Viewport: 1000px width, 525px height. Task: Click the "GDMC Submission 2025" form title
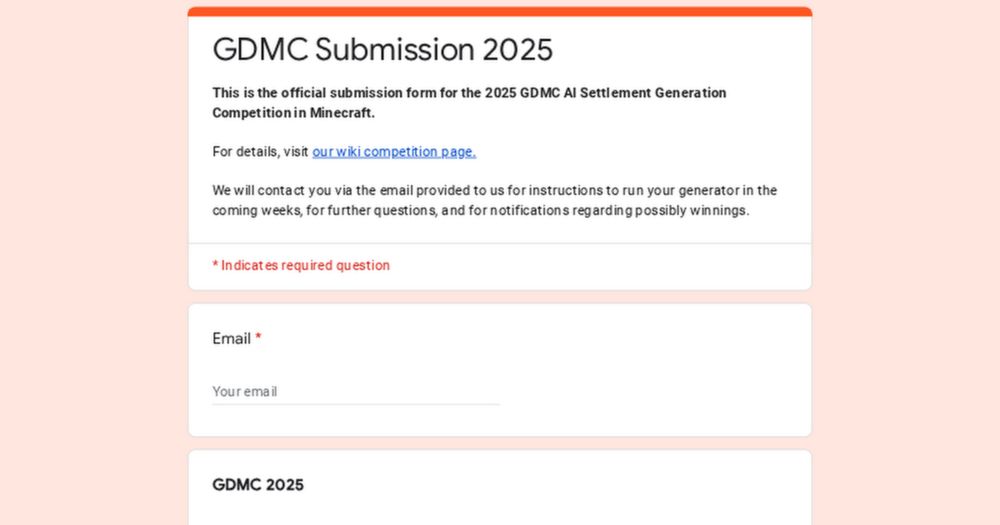point(383,50)
